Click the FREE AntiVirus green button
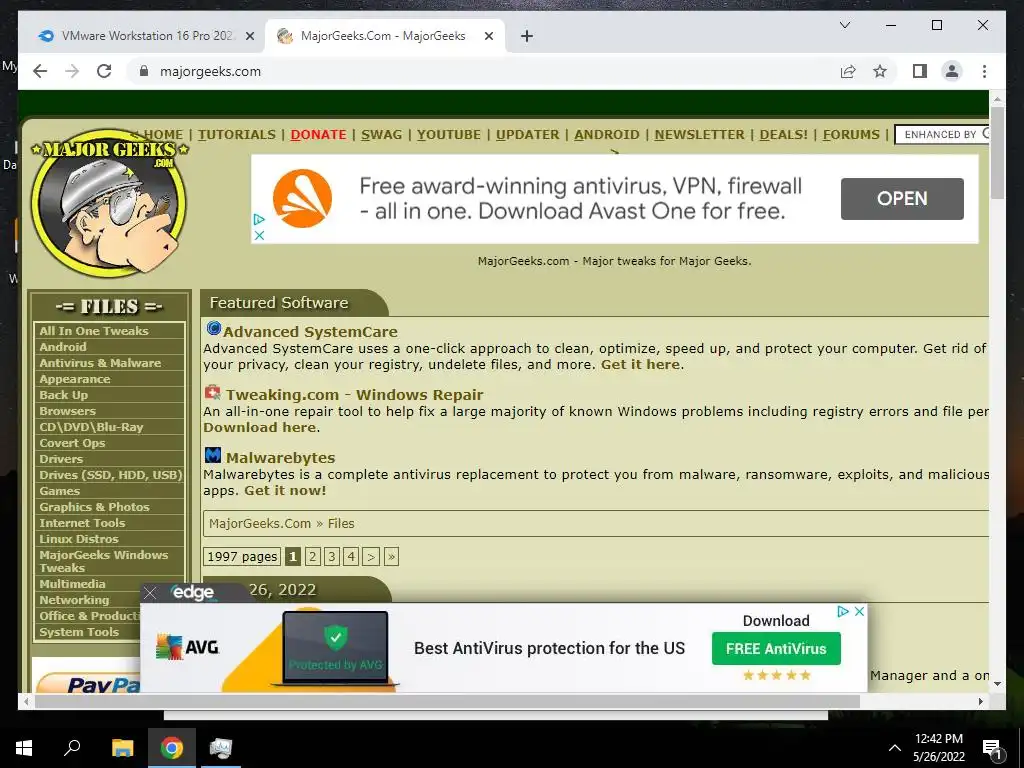The height and width of the screenshot is (768, 1024). click(776, 648)
